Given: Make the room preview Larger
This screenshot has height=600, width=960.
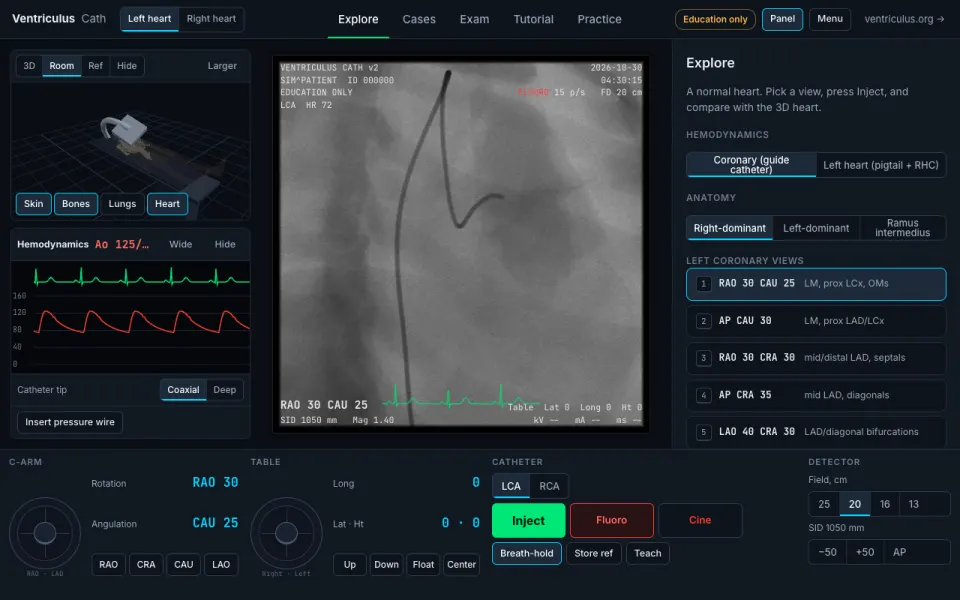Looking at the screenshot, I should pos(222,66).
